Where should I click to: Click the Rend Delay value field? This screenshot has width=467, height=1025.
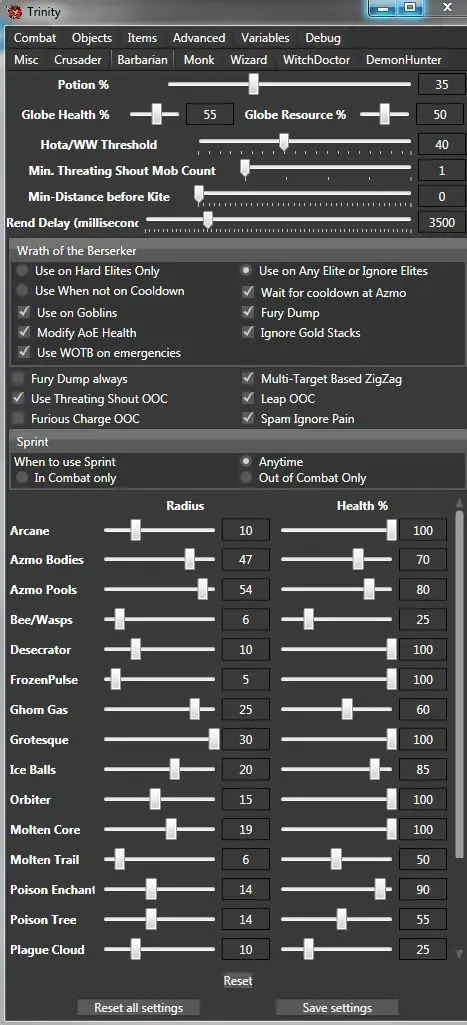click(441, 222)
